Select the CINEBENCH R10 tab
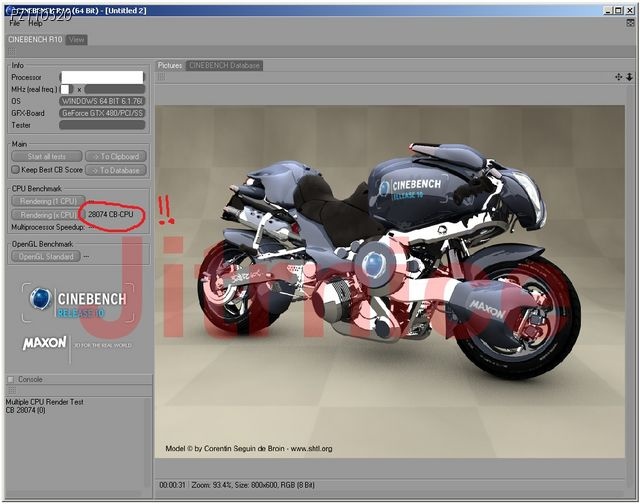640x504 pixels. (35, 40)
